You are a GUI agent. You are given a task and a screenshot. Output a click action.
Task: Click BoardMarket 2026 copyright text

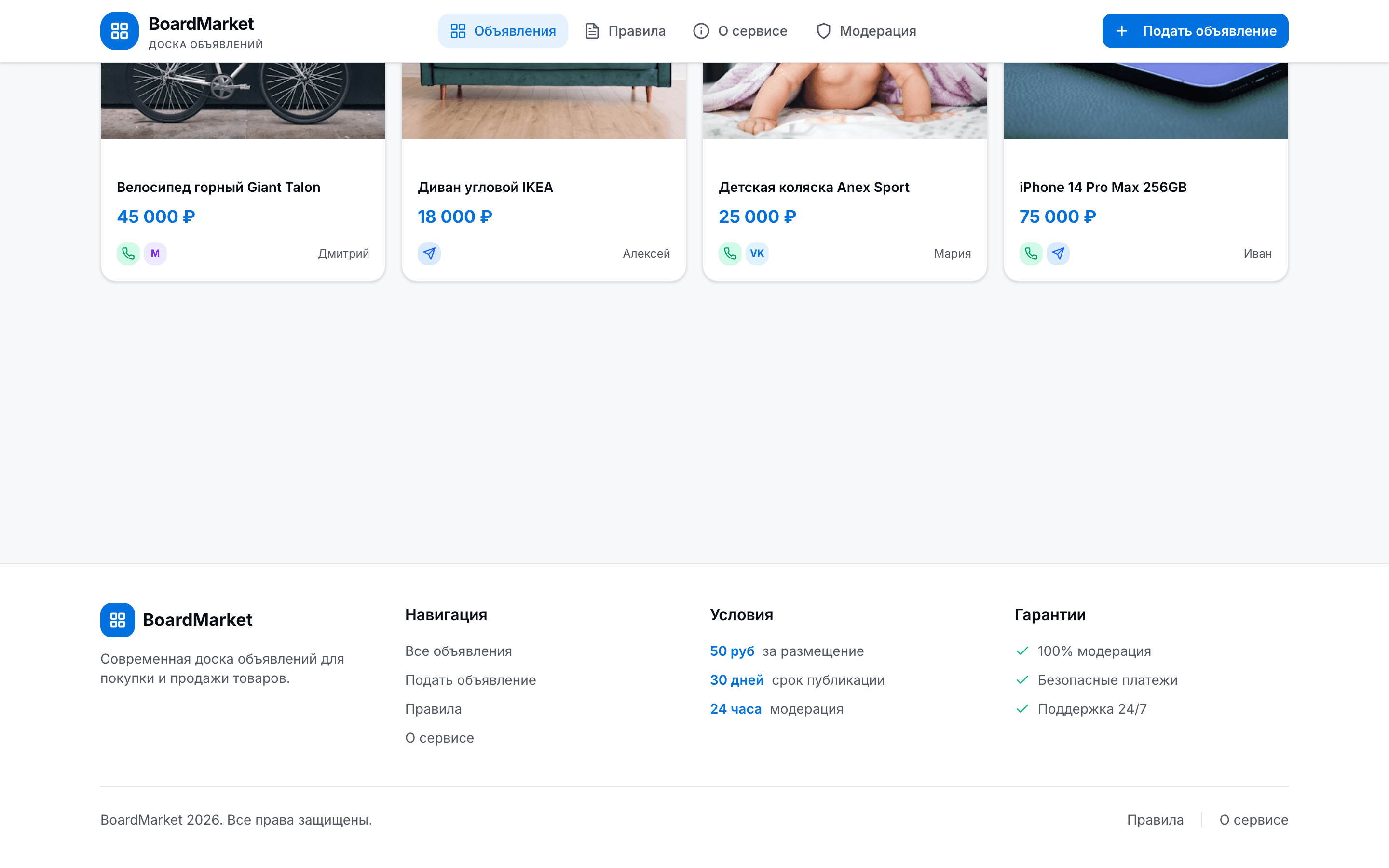236,820
